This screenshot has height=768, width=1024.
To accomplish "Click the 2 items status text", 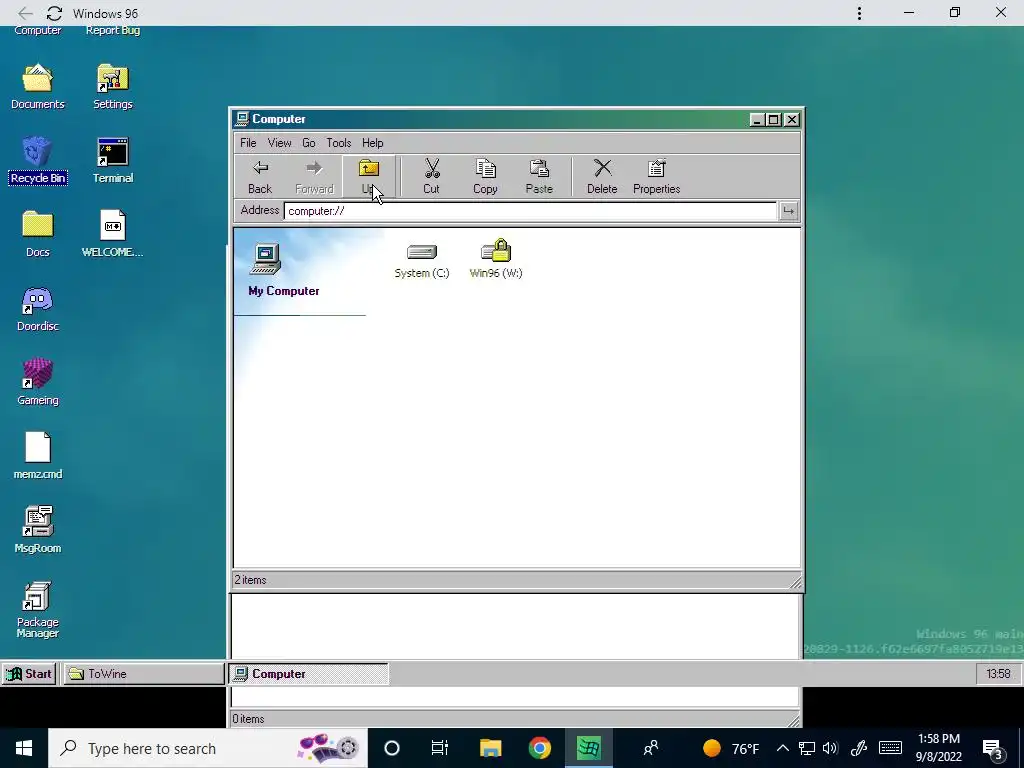I will click(251, 580).
